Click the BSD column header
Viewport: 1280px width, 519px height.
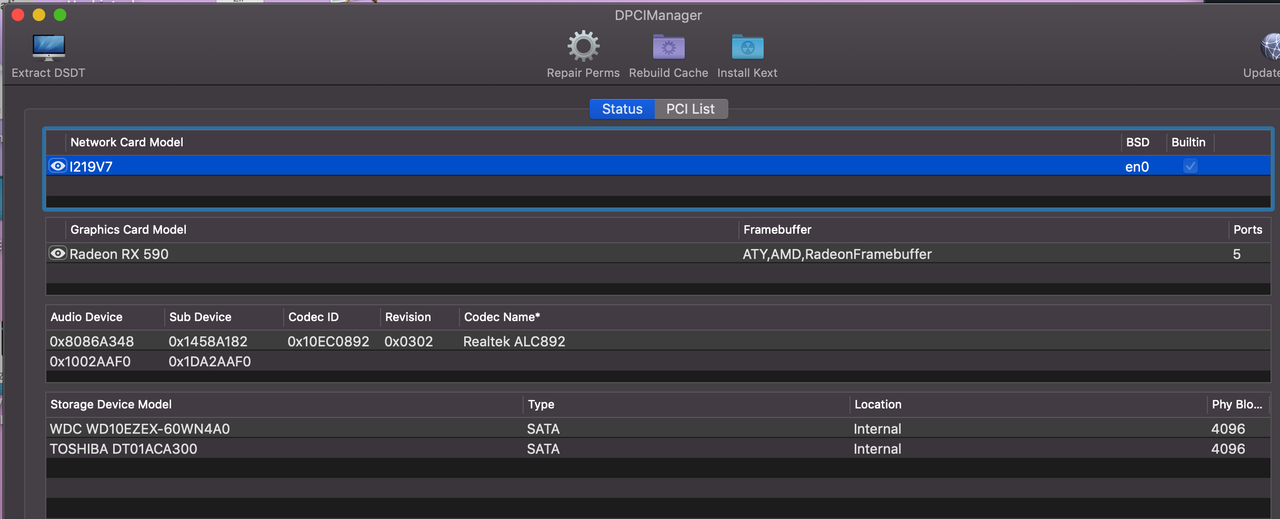point(1137,142)
